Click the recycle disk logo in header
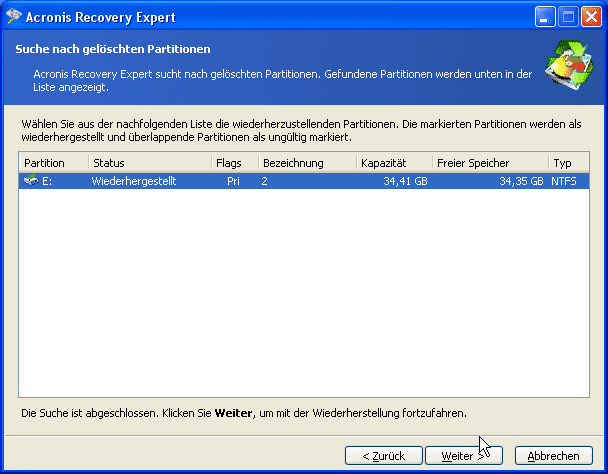The width and height of the screenshot is (608, 474). tap(569, 65)
